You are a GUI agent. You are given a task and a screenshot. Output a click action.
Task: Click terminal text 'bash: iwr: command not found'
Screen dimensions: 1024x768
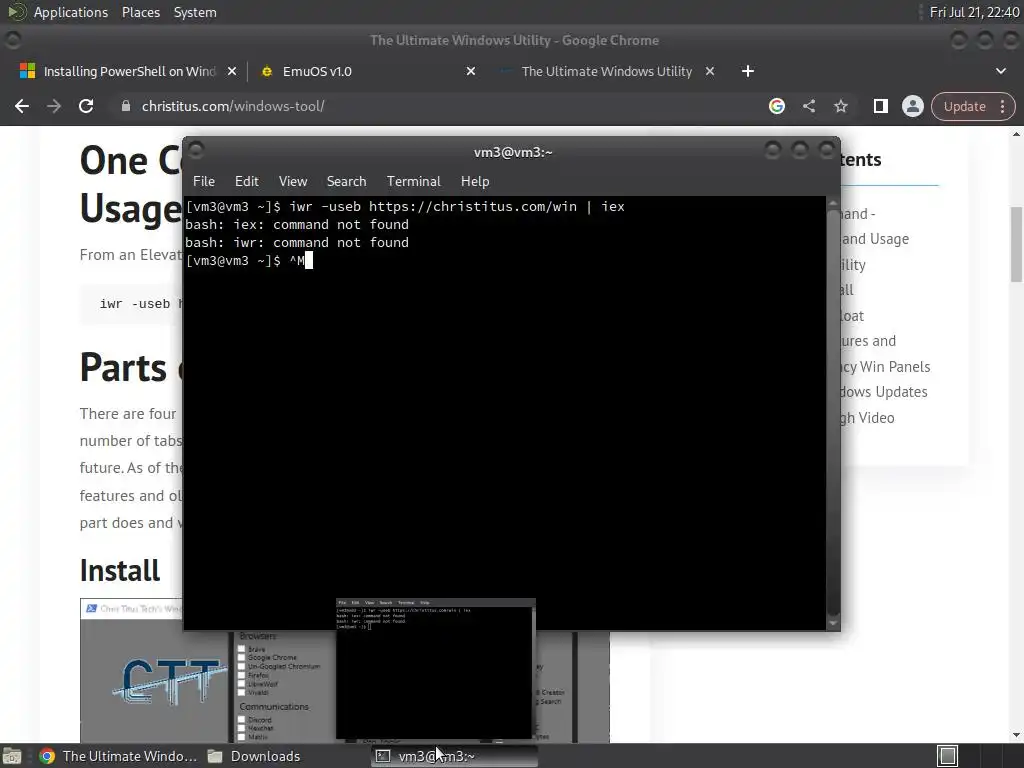[x=296, y=243]
